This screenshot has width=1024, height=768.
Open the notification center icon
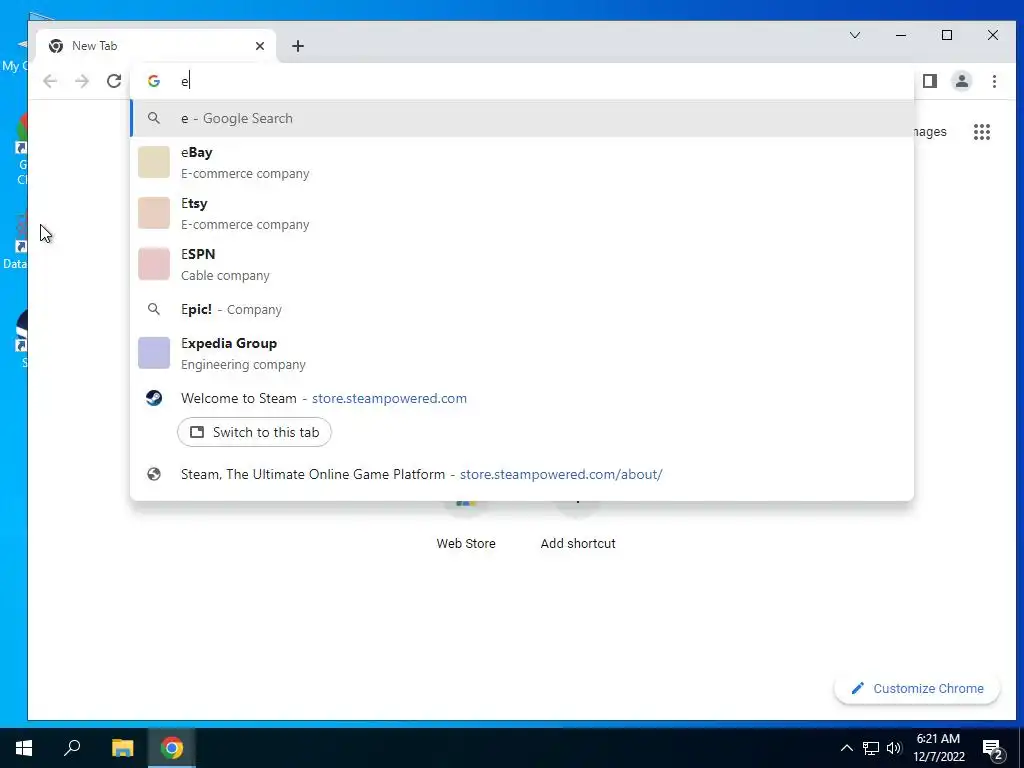[x=993, y=748]
